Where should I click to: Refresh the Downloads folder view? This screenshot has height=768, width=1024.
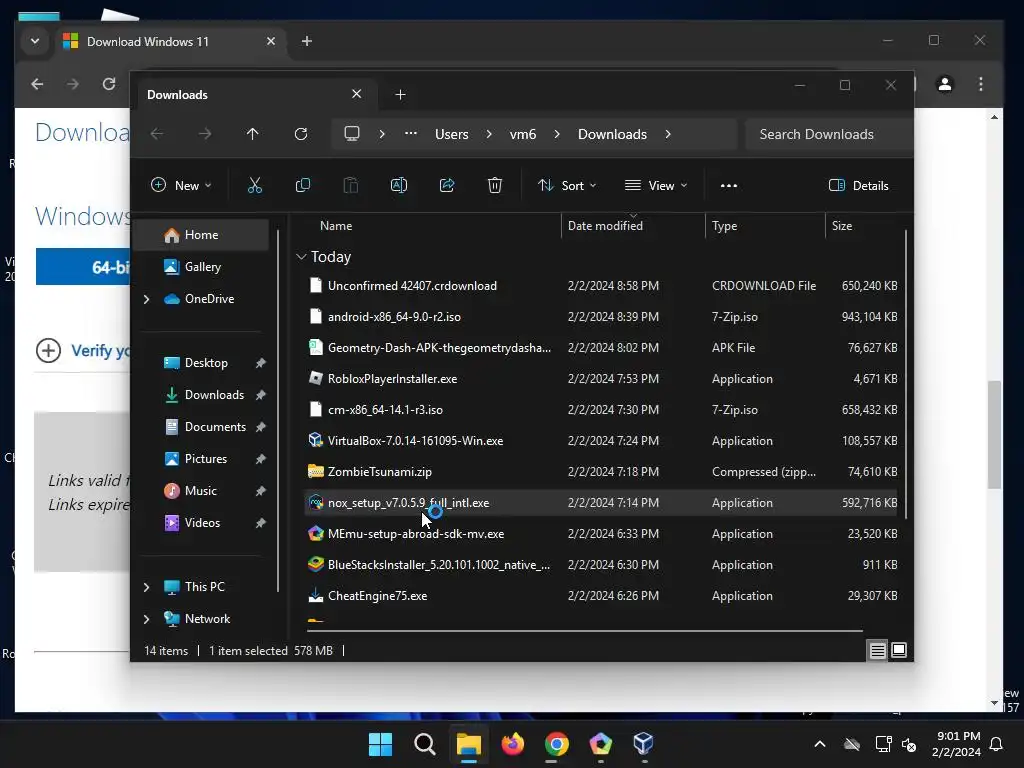[301, 134]
